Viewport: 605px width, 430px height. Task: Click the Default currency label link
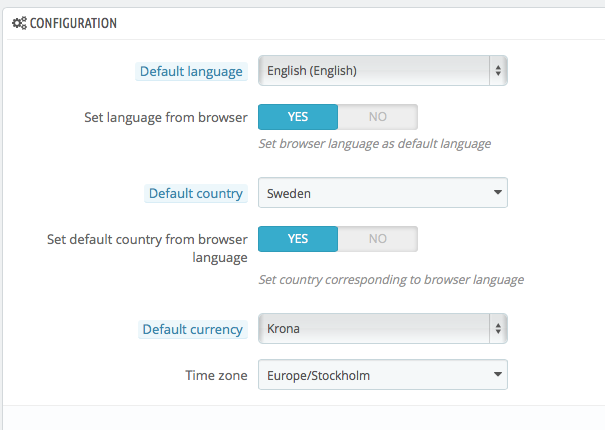tap(193, 329)
